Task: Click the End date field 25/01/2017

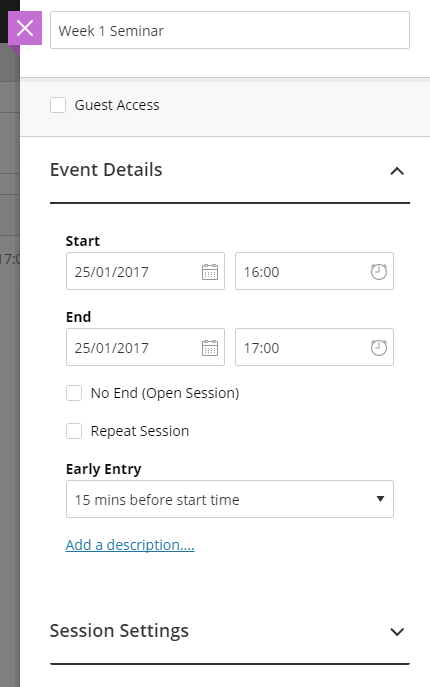Action: (x=145, y=347)
